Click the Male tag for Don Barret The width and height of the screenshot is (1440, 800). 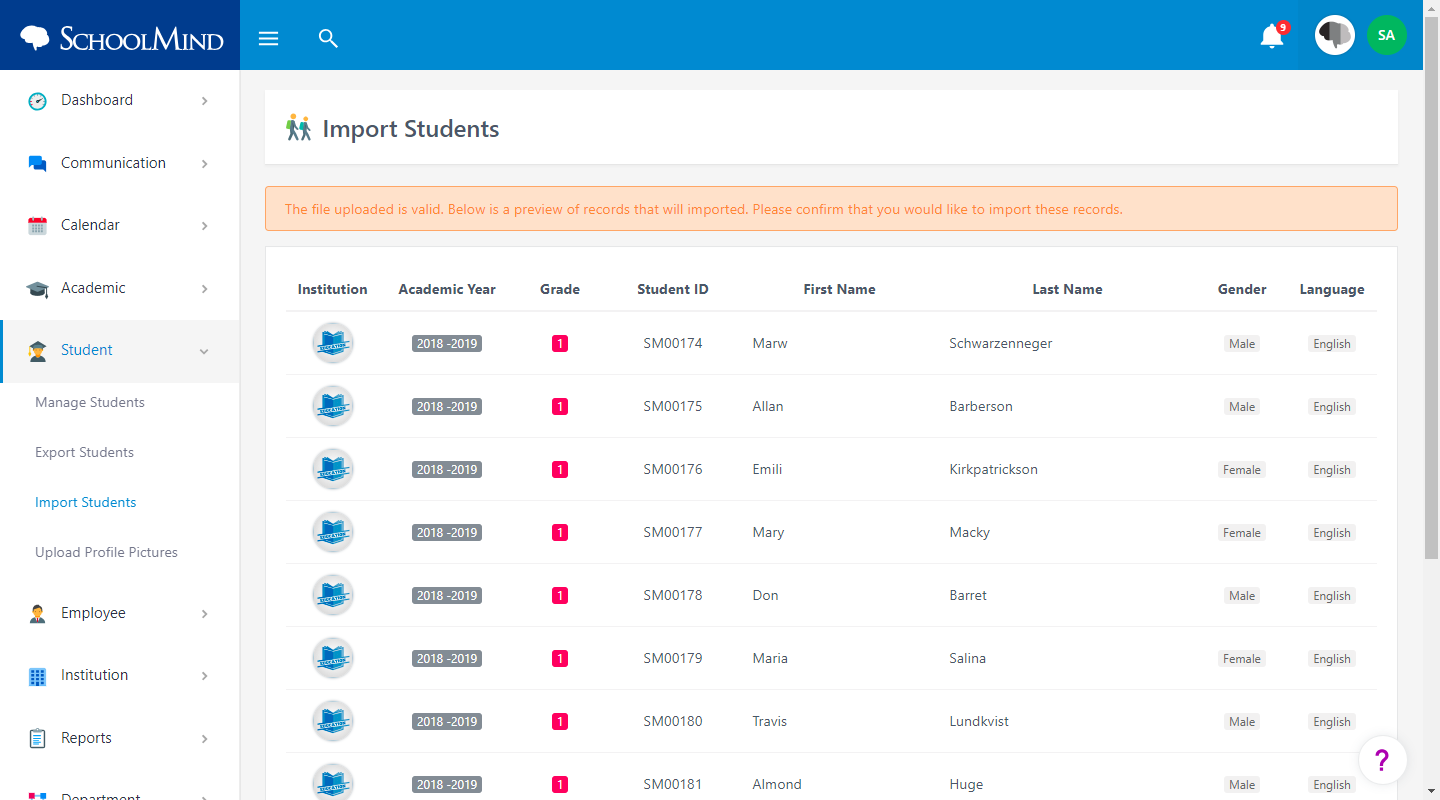(1242, 596)
